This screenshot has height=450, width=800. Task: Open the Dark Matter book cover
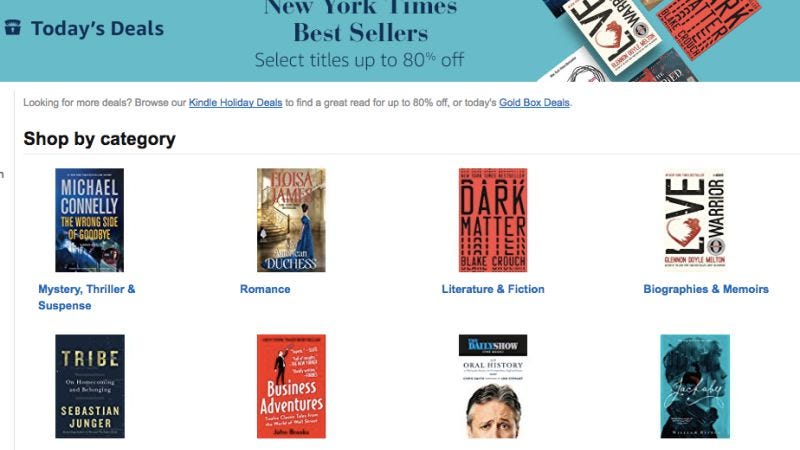(493, 220)
